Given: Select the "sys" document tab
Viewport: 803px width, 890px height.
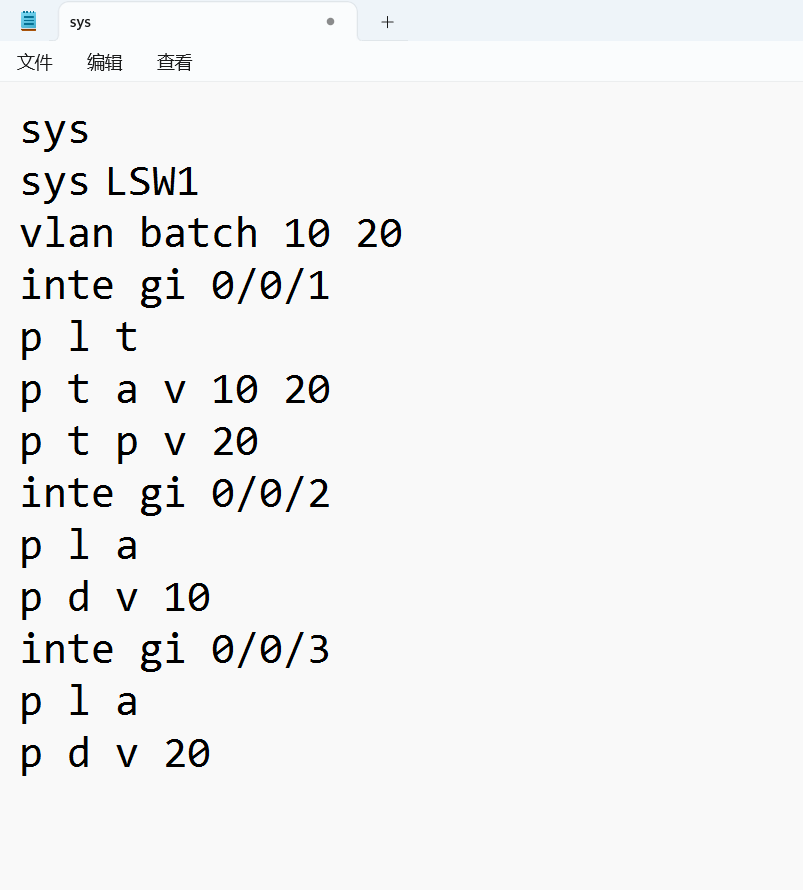Looking at the screenshot, I should click(190, 22).
